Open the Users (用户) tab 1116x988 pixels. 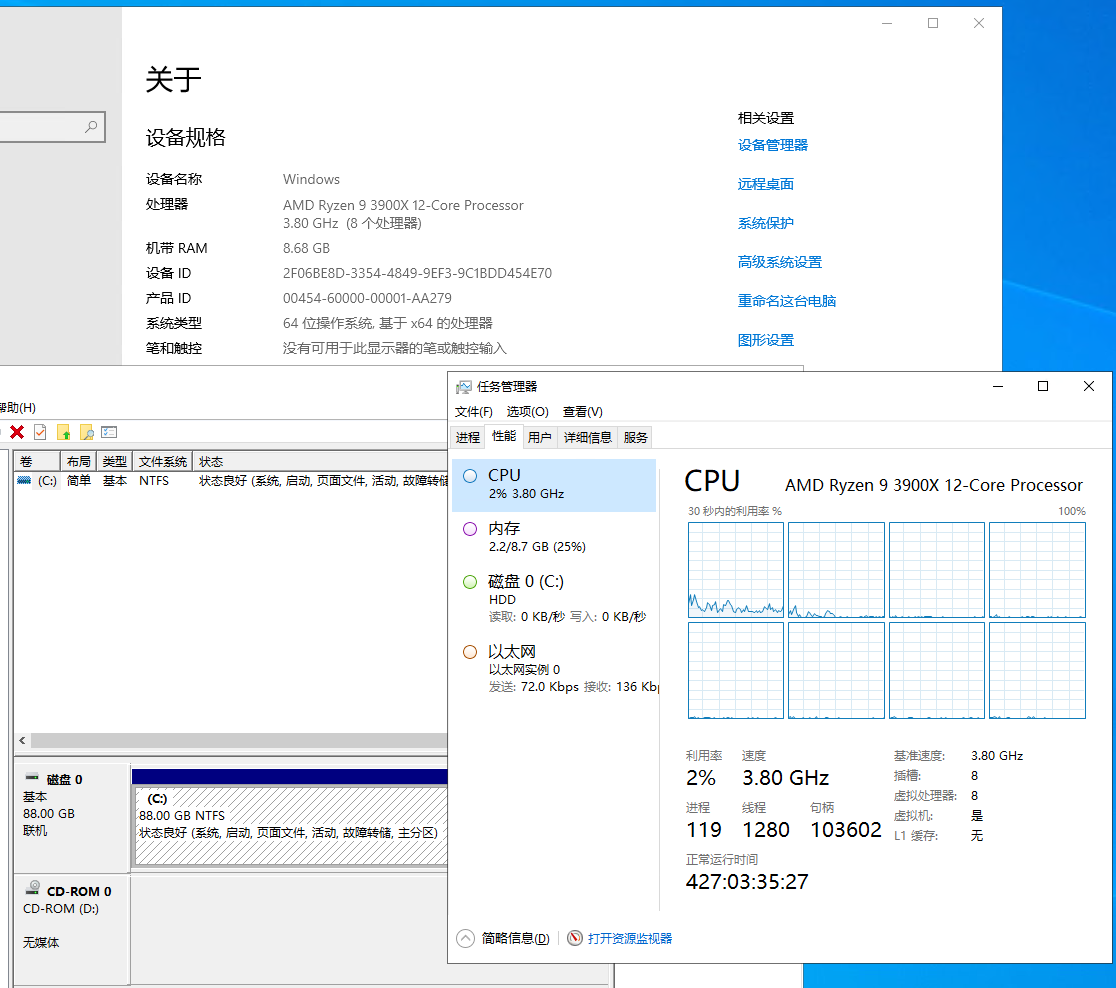pos(539,437)
